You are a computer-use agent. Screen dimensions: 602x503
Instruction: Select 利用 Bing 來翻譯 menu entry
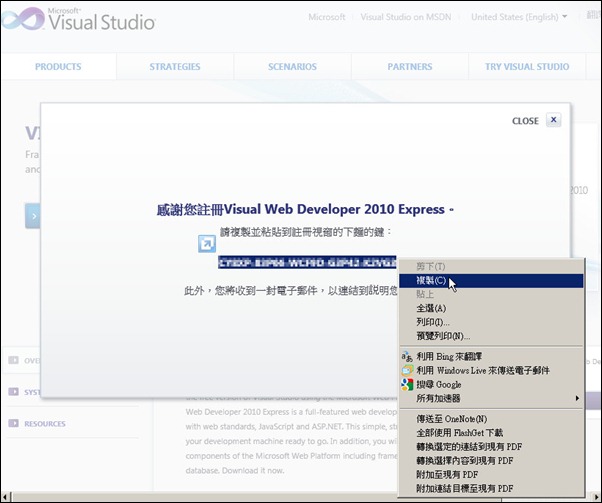point(491,357)
